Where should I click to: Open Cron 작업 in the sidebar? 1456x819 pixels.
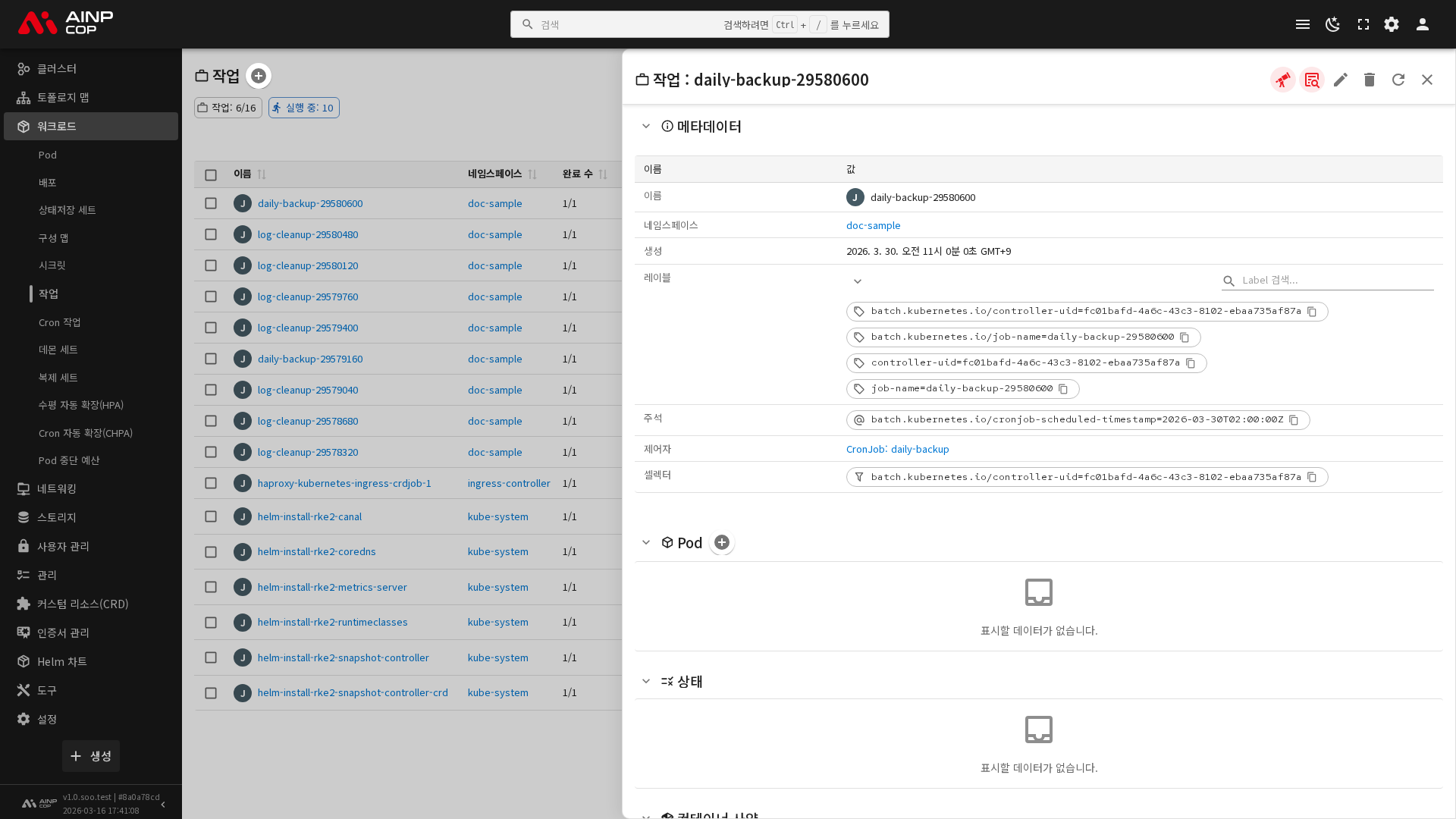(60, 322)
